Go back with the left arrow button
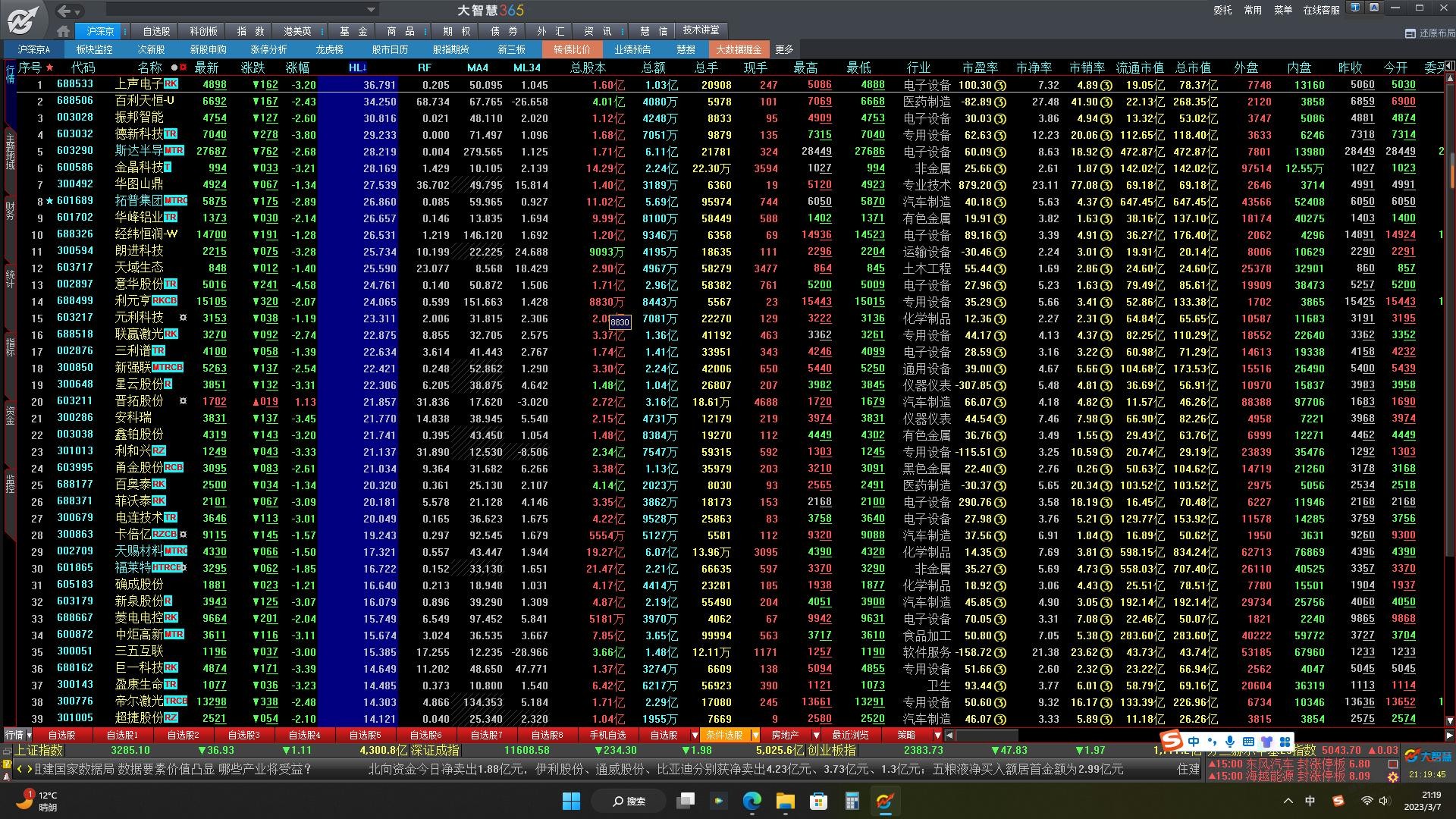Viewport: 1456px width, 819px height. click(x=64, y=11)
